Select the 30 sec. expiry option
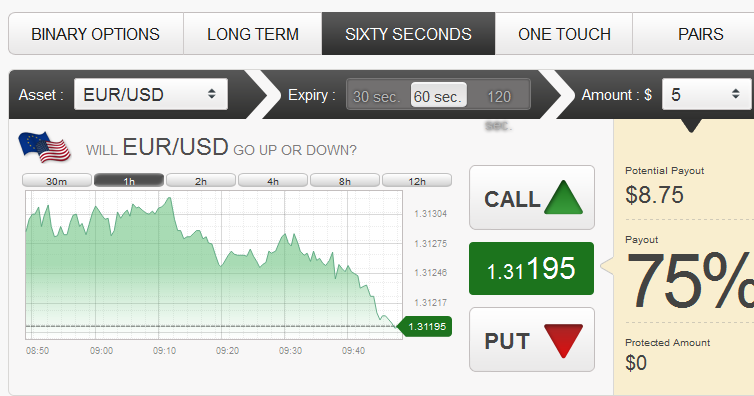The height and width of the screenshot is (396, 754). (x=377, y=97)
